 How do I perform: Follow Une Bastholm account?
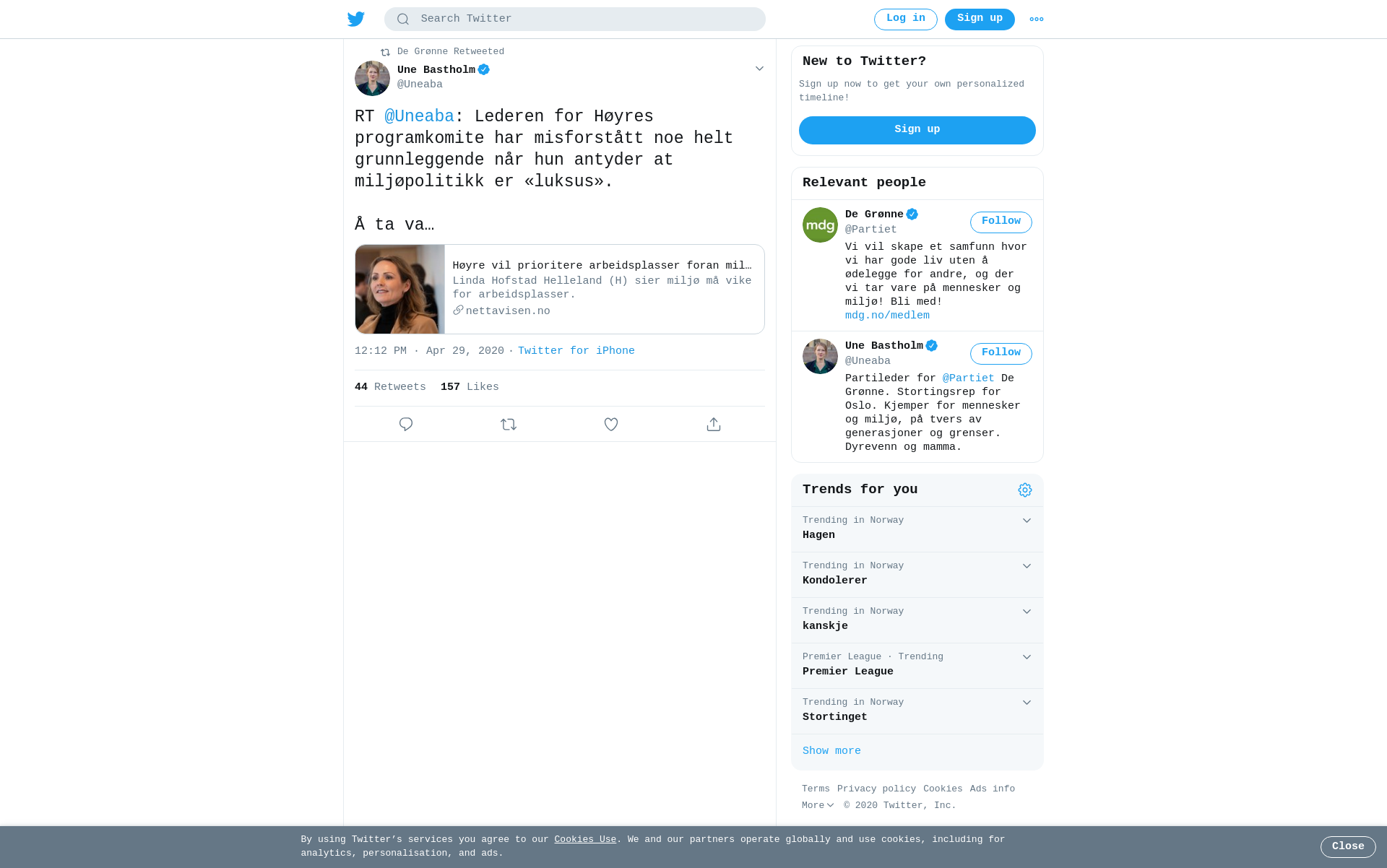click(x=1001, y=353)
